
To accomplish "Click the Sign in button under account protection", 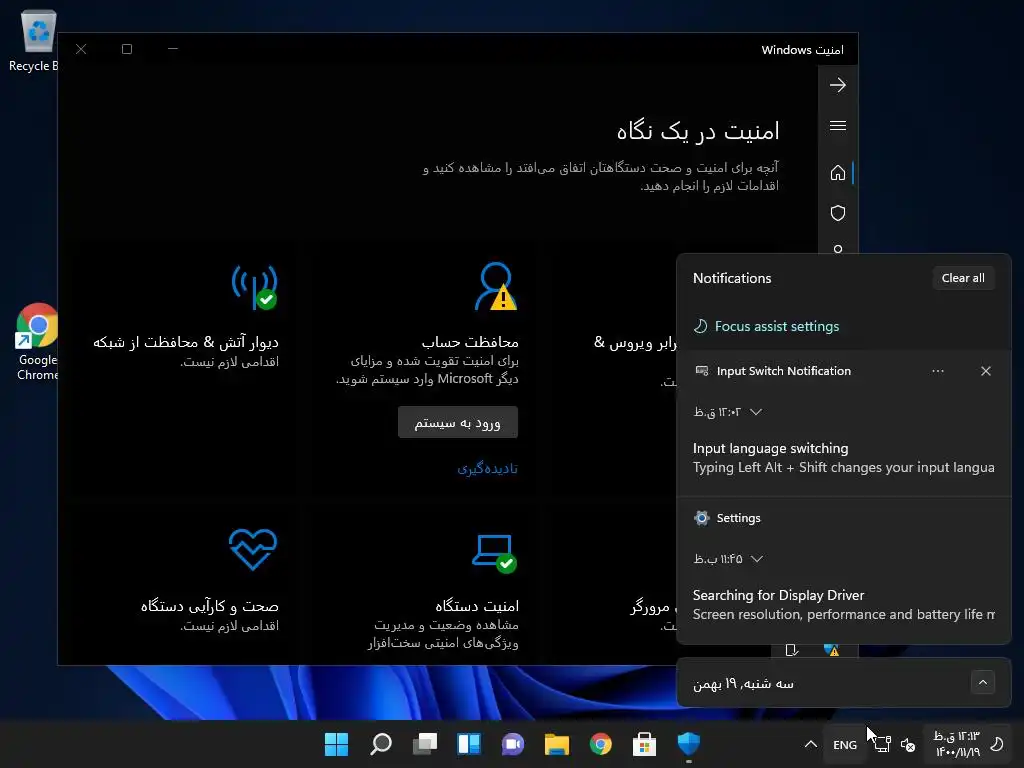I will [x=457, y=423].
